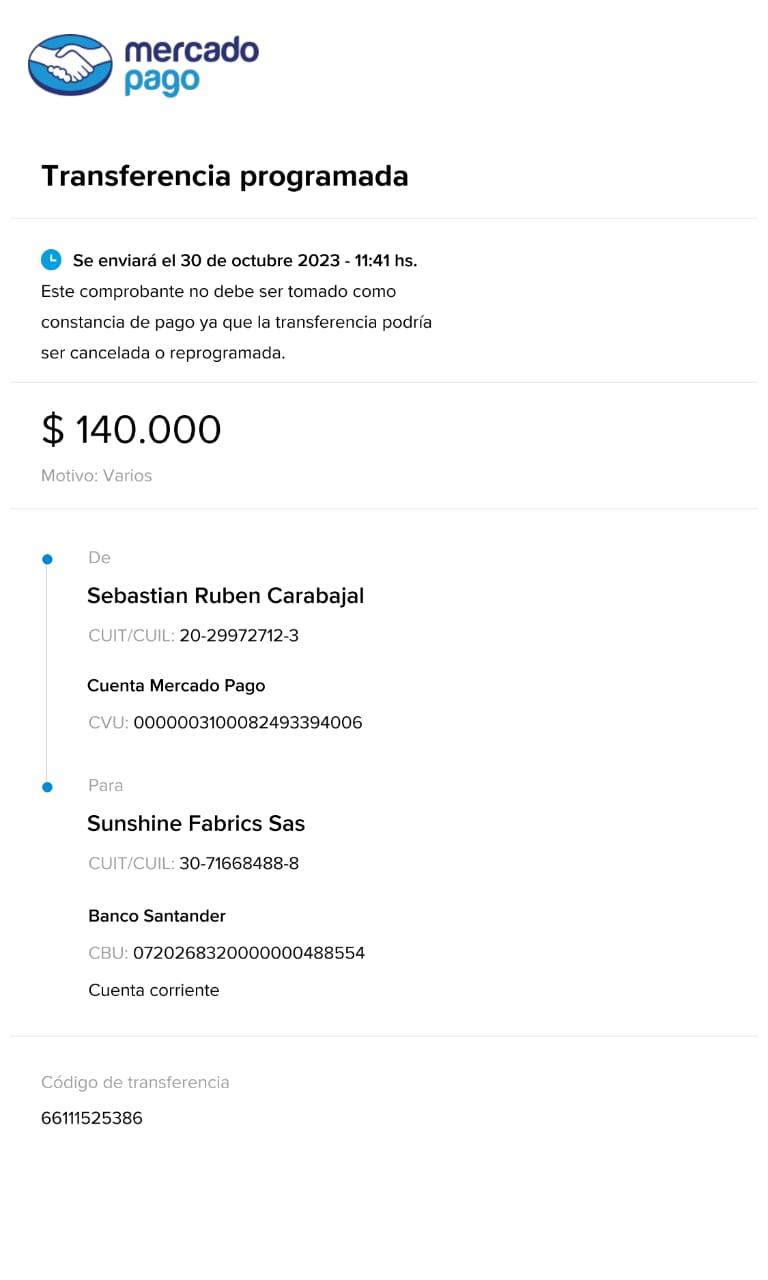
Task: Click the recipient CUIT 30-71668488-8
Action: [x=238, y=864]
